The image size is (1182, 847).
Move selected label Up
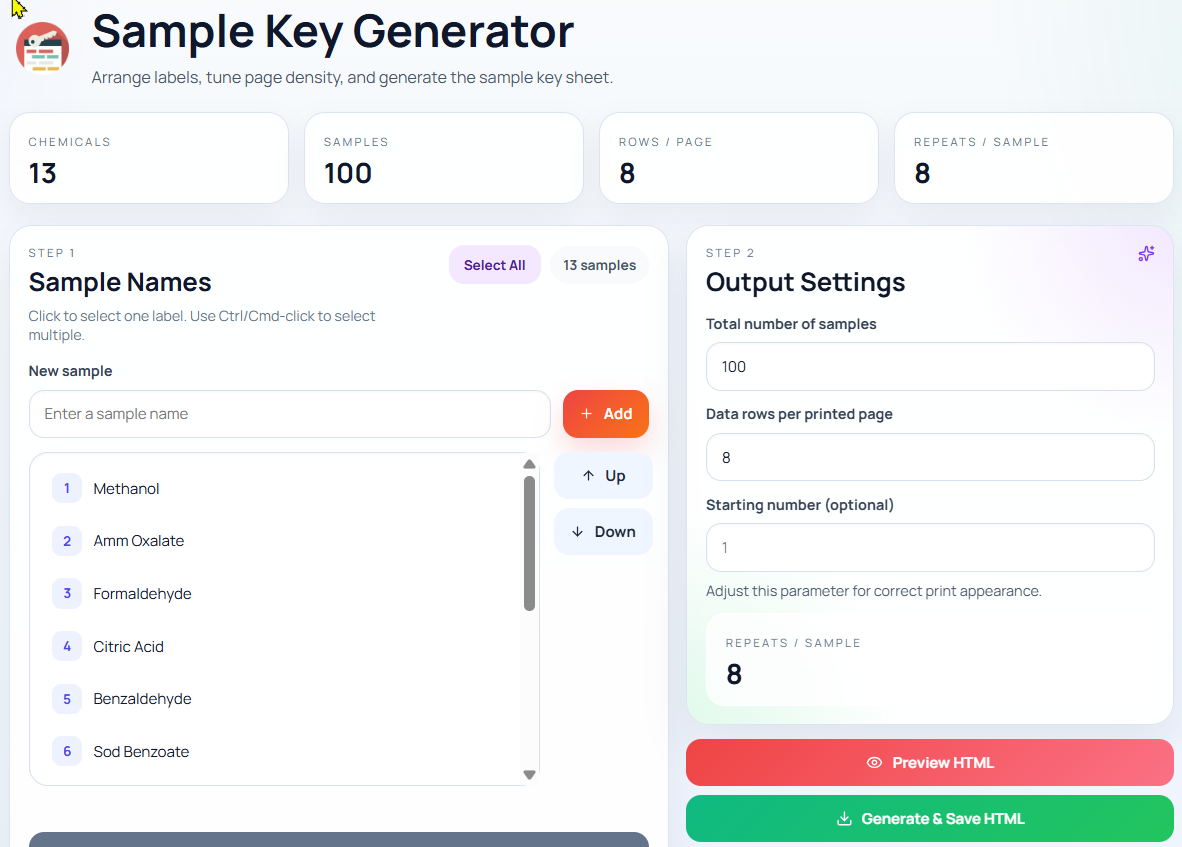603,475
